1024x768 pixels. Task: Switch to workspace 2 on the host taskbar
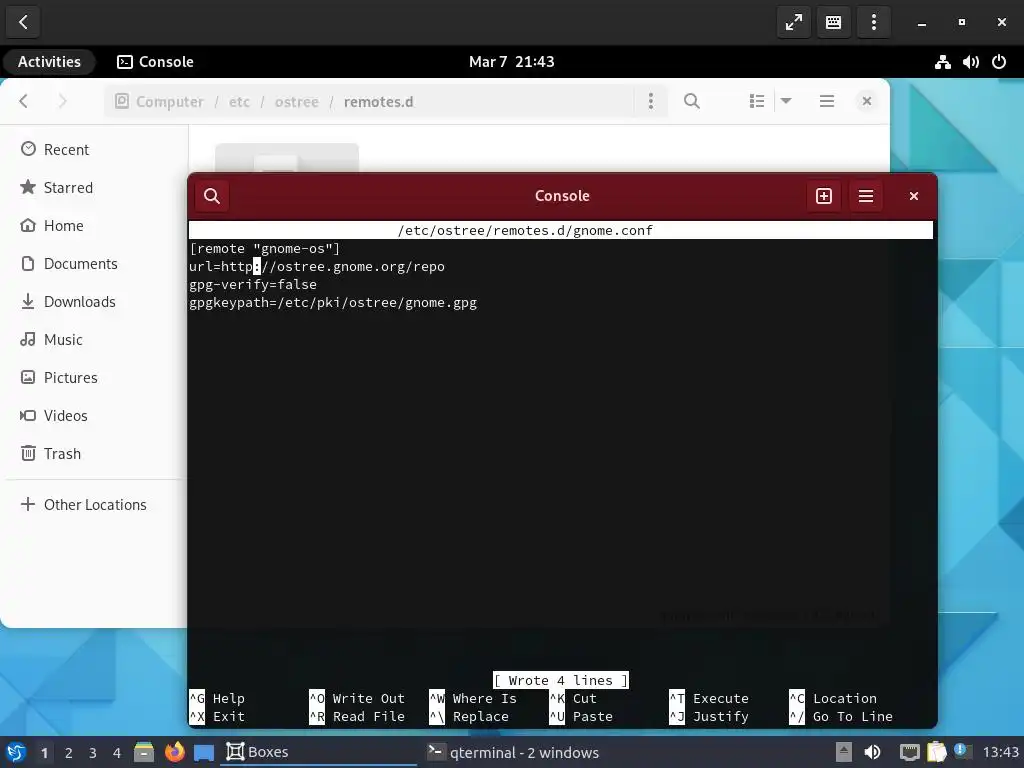(69, 753)
